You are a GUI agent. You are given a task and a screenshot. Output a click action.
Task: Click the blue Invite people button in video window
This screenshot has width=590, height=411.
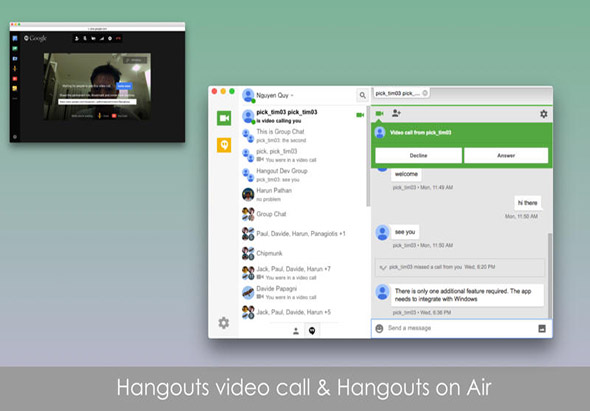coord(124,86)
